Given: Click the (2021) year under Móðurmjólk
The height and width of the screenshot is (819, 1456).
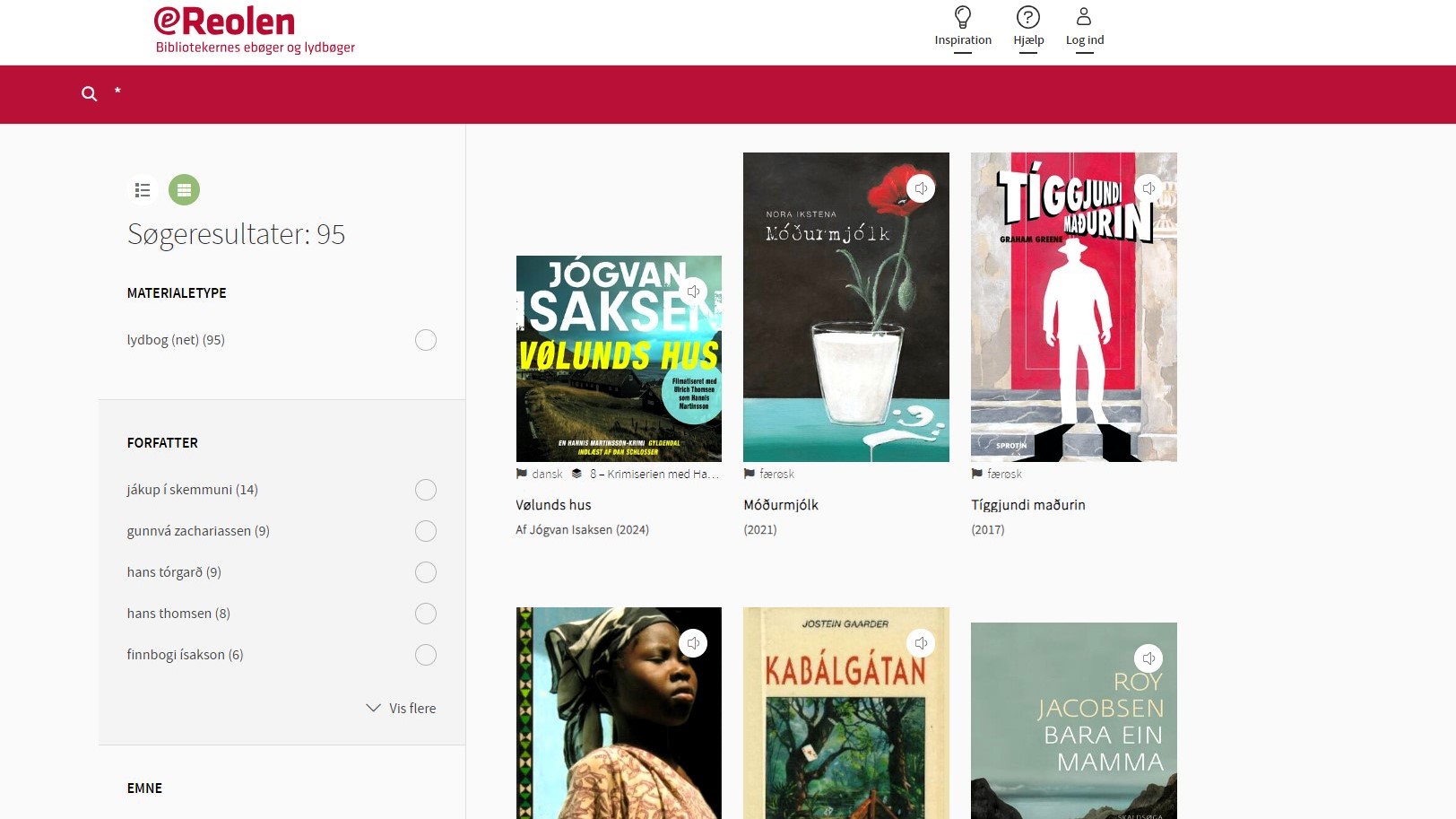Looking at the screenshot, I should coord(760,530).
